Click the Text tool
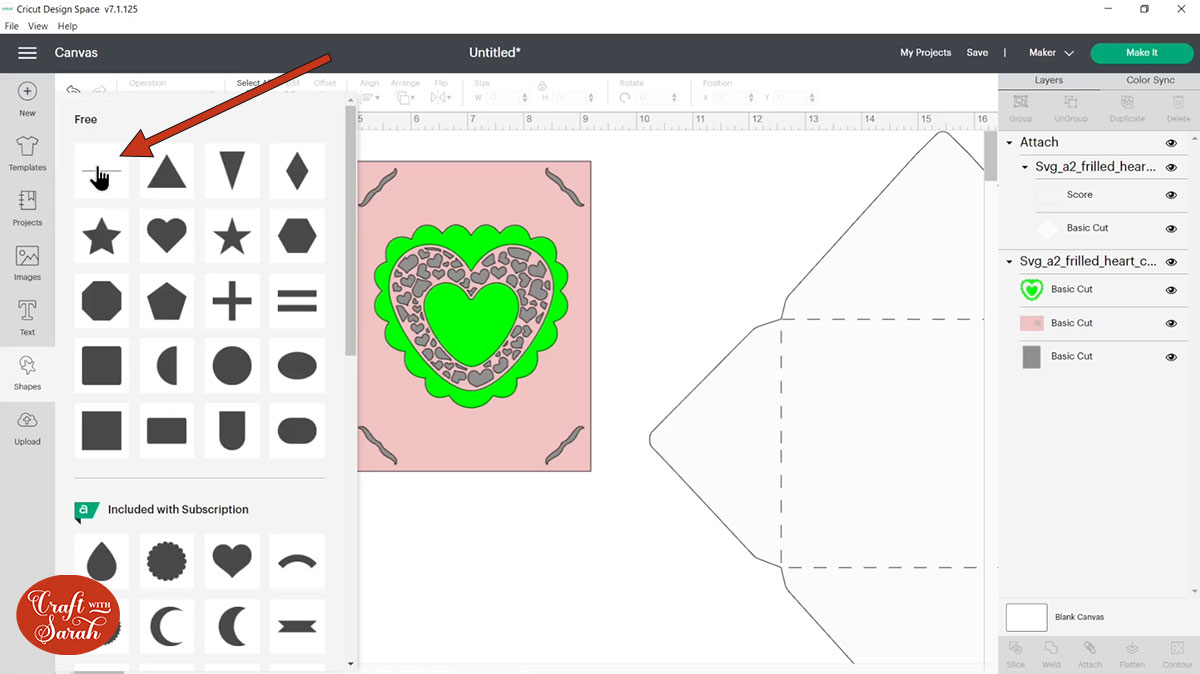1200x674 pixels. tap(27, 318)
